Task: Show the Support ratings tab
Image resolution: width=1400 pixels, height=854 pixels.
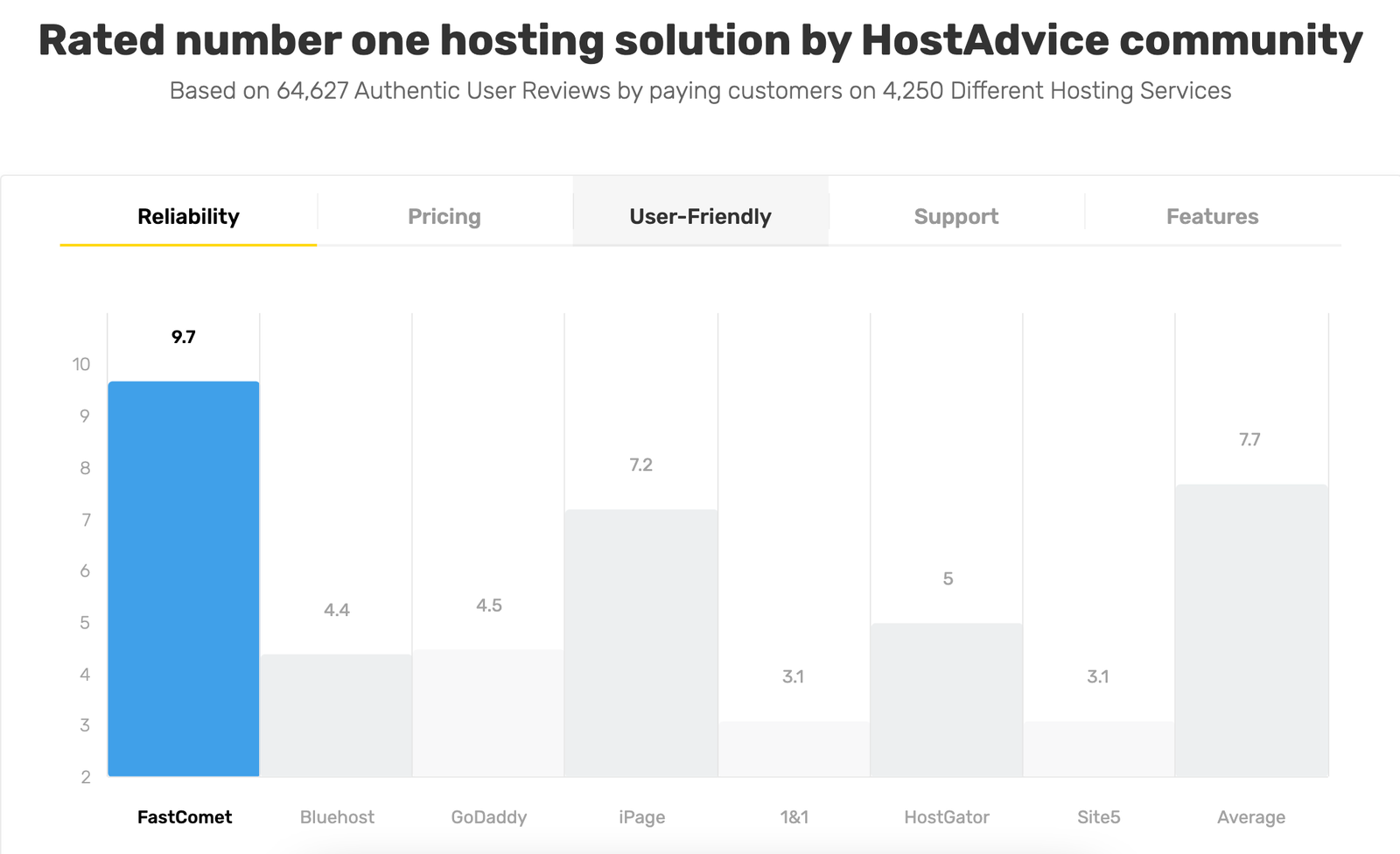Action: pyautogui.click(x=955, y=216)
